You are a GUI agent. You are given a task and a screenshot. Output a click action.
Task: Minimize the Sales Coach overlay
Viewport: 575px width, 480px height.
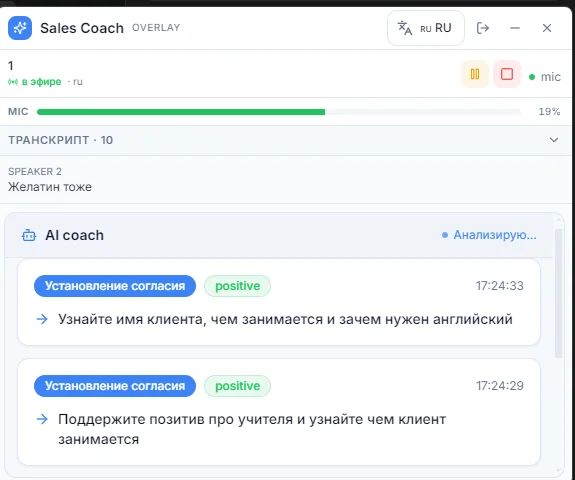click(x=515, y=28)
